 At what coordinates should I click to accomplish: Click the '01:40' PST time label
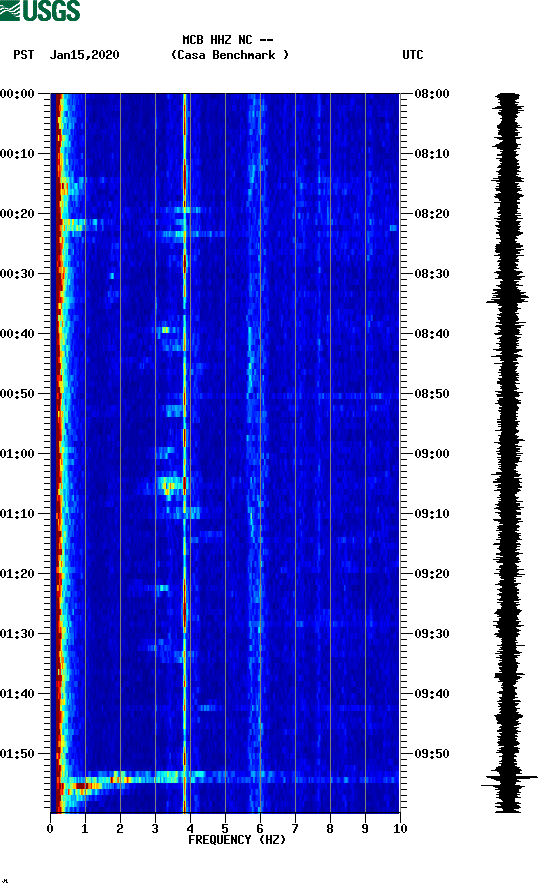(18, 693)
